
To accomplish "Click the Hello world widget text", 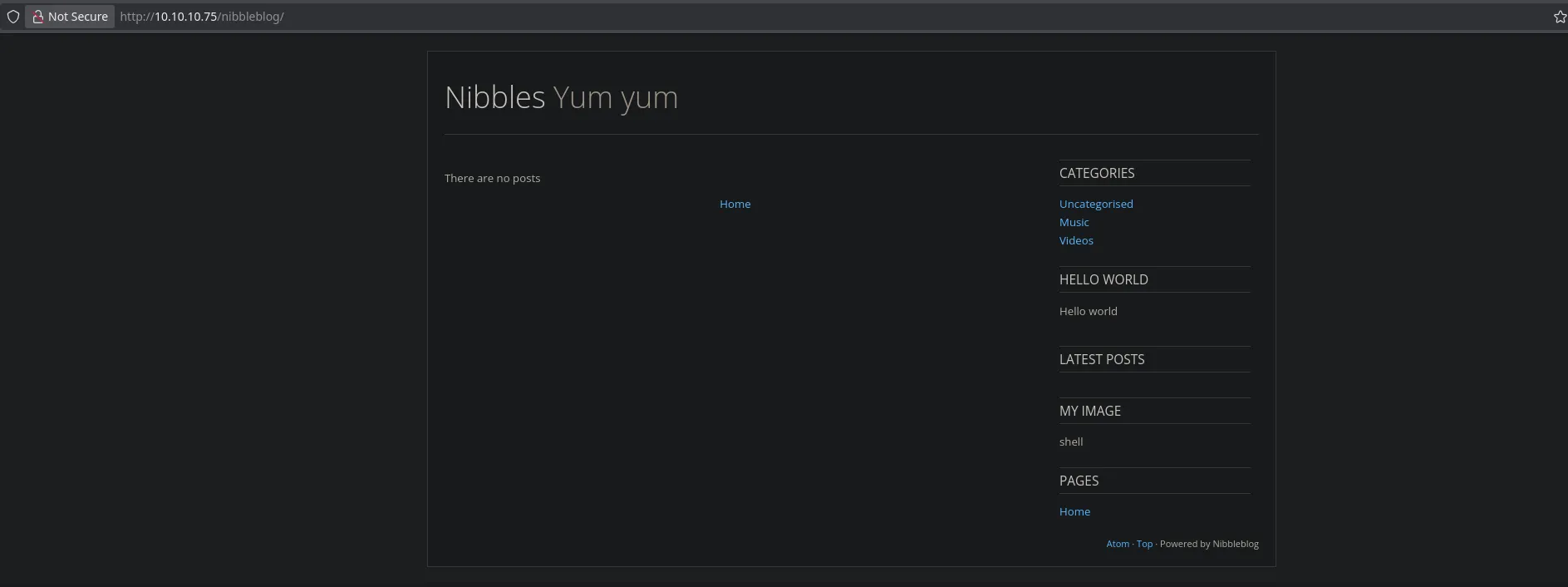I will tap(1088, 311).
